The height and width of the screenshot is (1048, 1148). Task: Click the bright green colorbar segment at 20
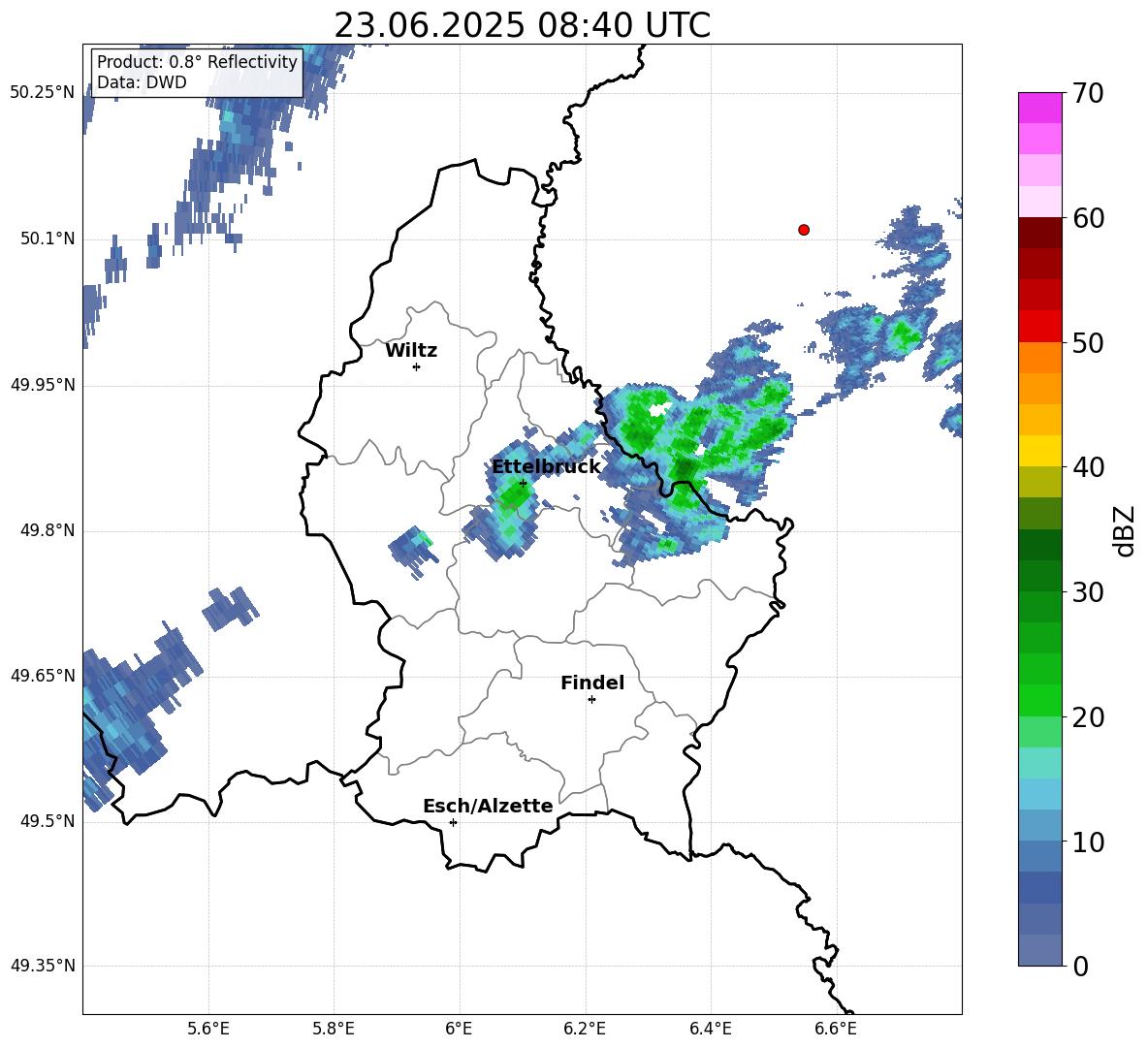tap(1039, 700)
